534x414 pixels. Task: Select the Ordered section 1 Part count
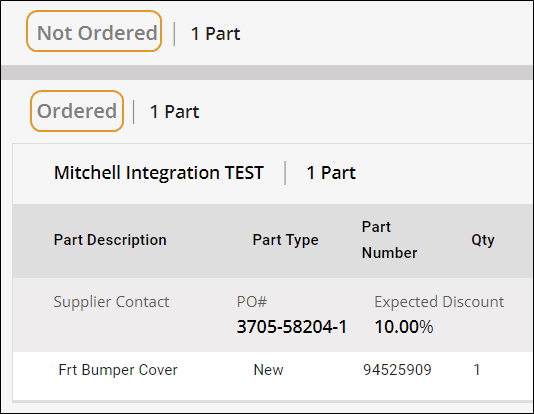(x=175, y=112)
